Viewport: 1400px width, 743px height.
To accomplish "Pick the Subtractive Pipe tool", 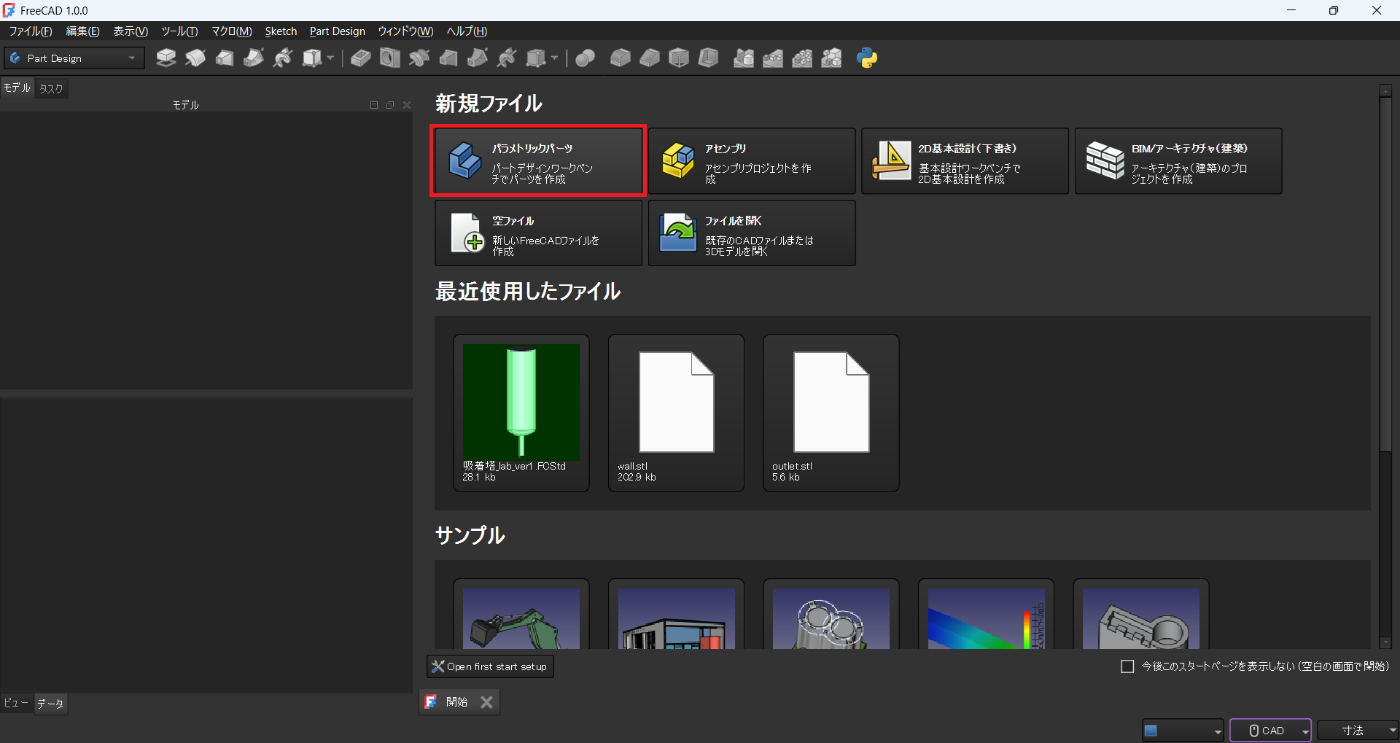I will [x=478, y=58].
